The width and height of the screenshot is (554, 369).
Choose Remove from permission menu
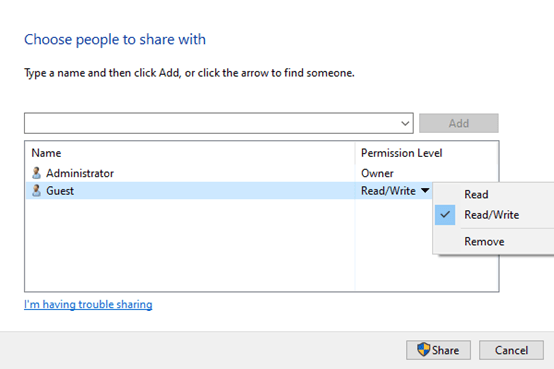click(x=484, y=241)
